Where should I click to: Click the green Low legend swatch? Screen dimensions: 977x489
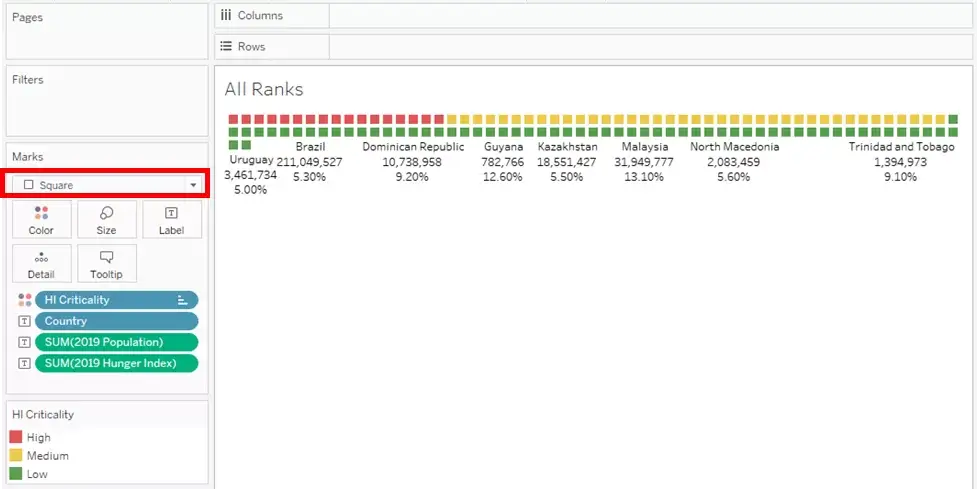[x=16, y=474]
